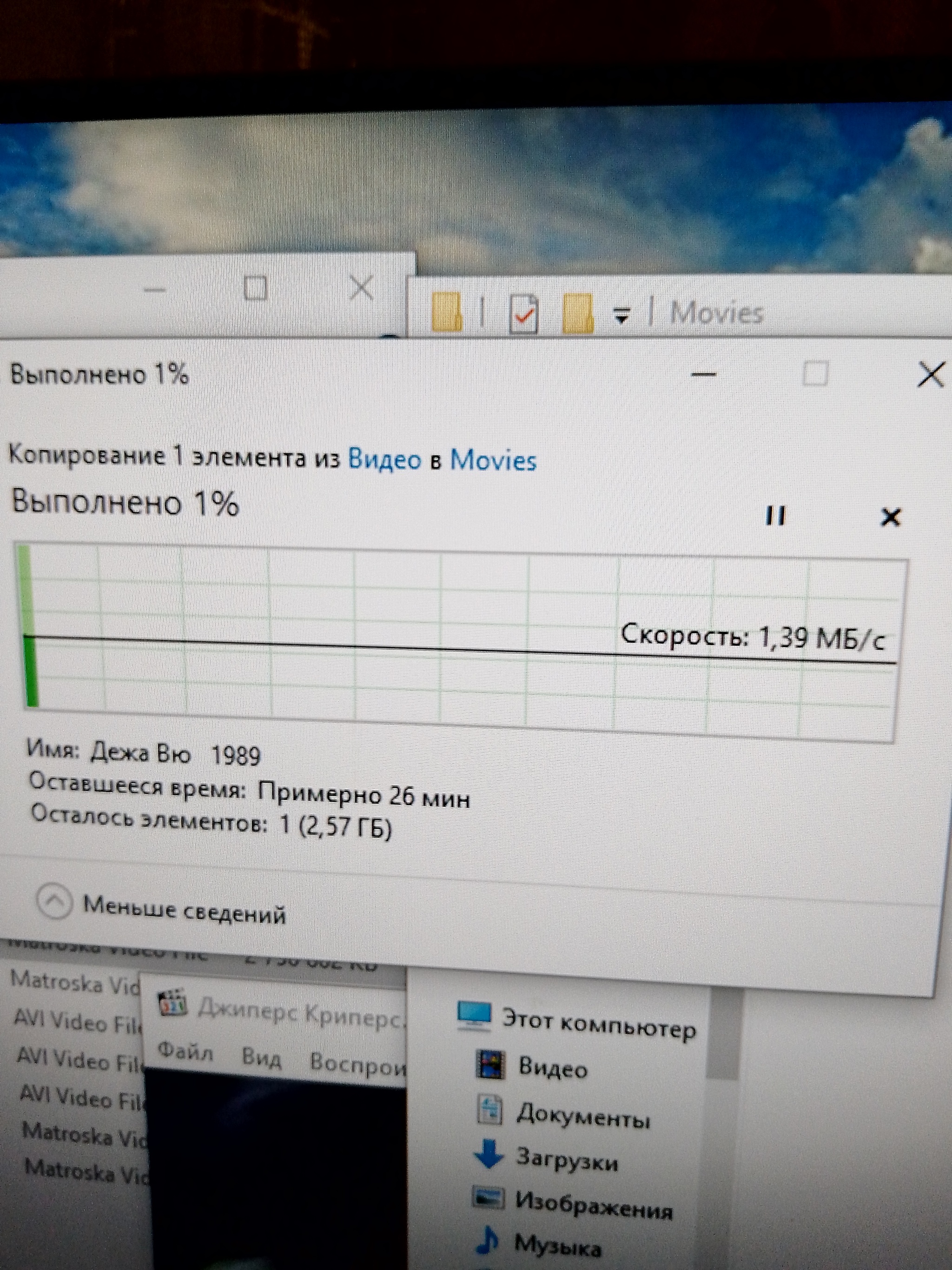Viewport: 952px width, 1270px height.
Task: Close the background window on the left
Action: (x=362, y=287)
